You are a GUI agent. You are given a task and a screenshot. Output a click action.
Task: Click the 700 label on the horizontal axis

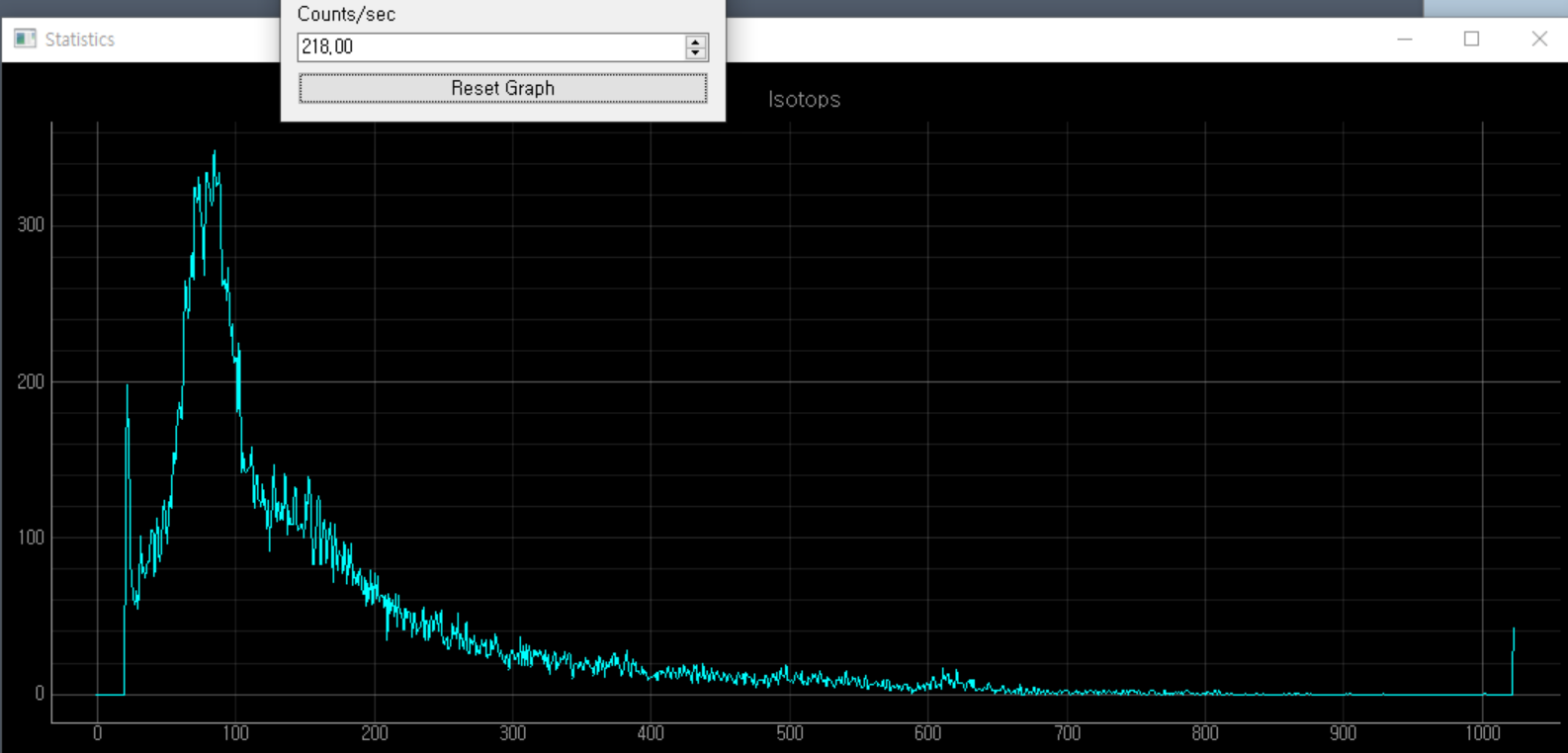point(1067,733)
